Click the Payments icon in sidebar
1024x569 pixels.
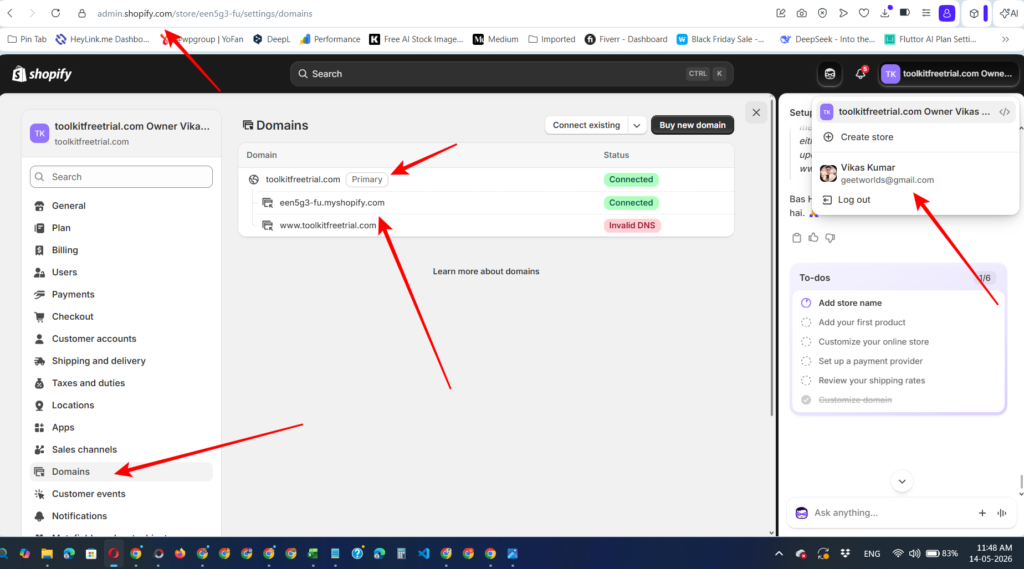coord(39,295)
